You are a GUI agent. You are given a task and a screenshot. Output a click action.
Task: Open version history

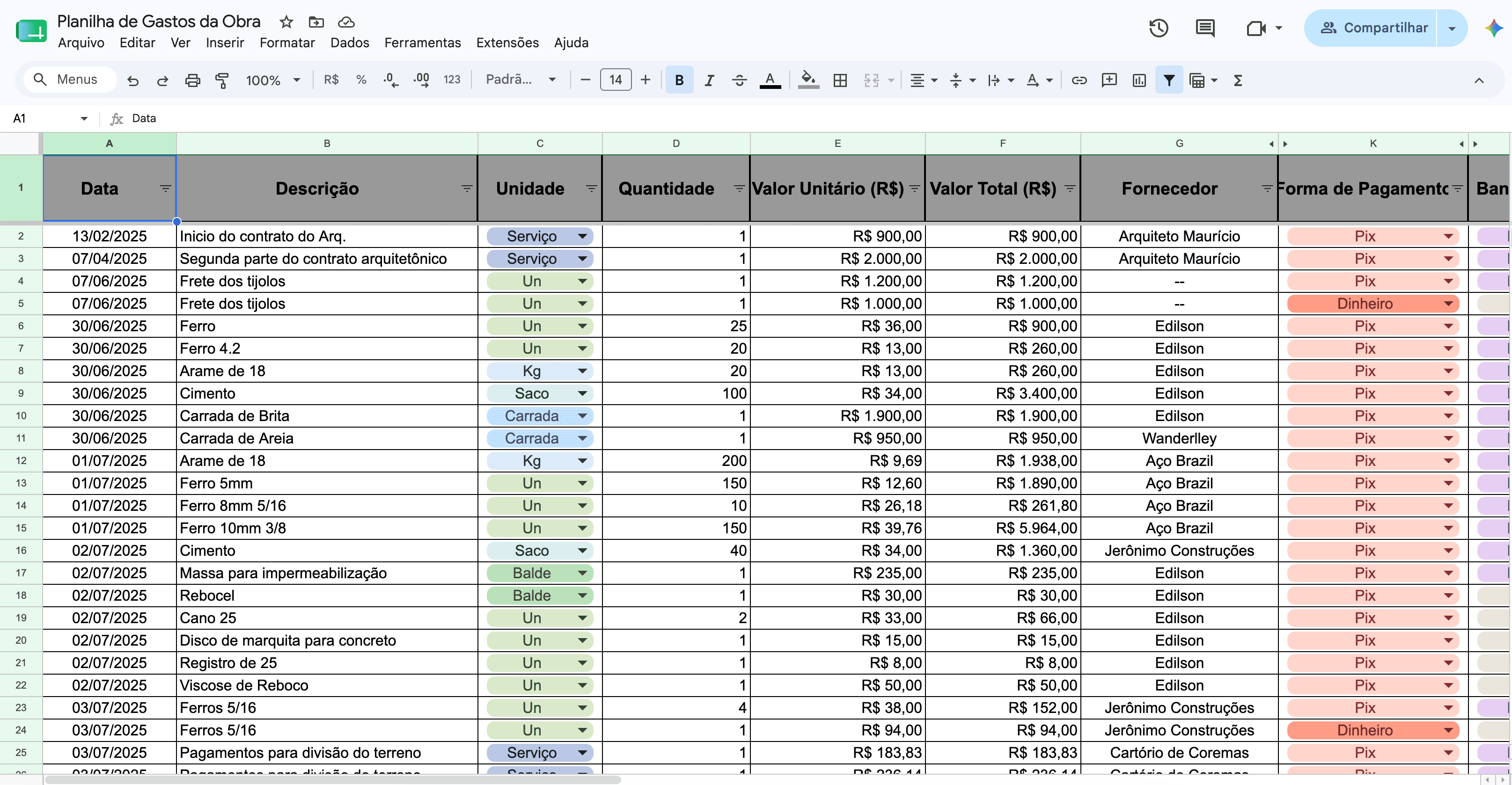click(x=1159, y=28)
